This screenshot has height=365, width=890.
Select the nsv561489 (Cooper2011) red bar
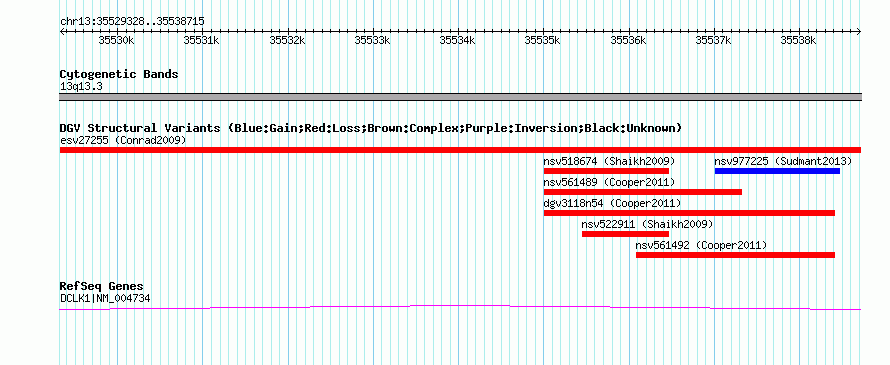click(x=643, y=192)
